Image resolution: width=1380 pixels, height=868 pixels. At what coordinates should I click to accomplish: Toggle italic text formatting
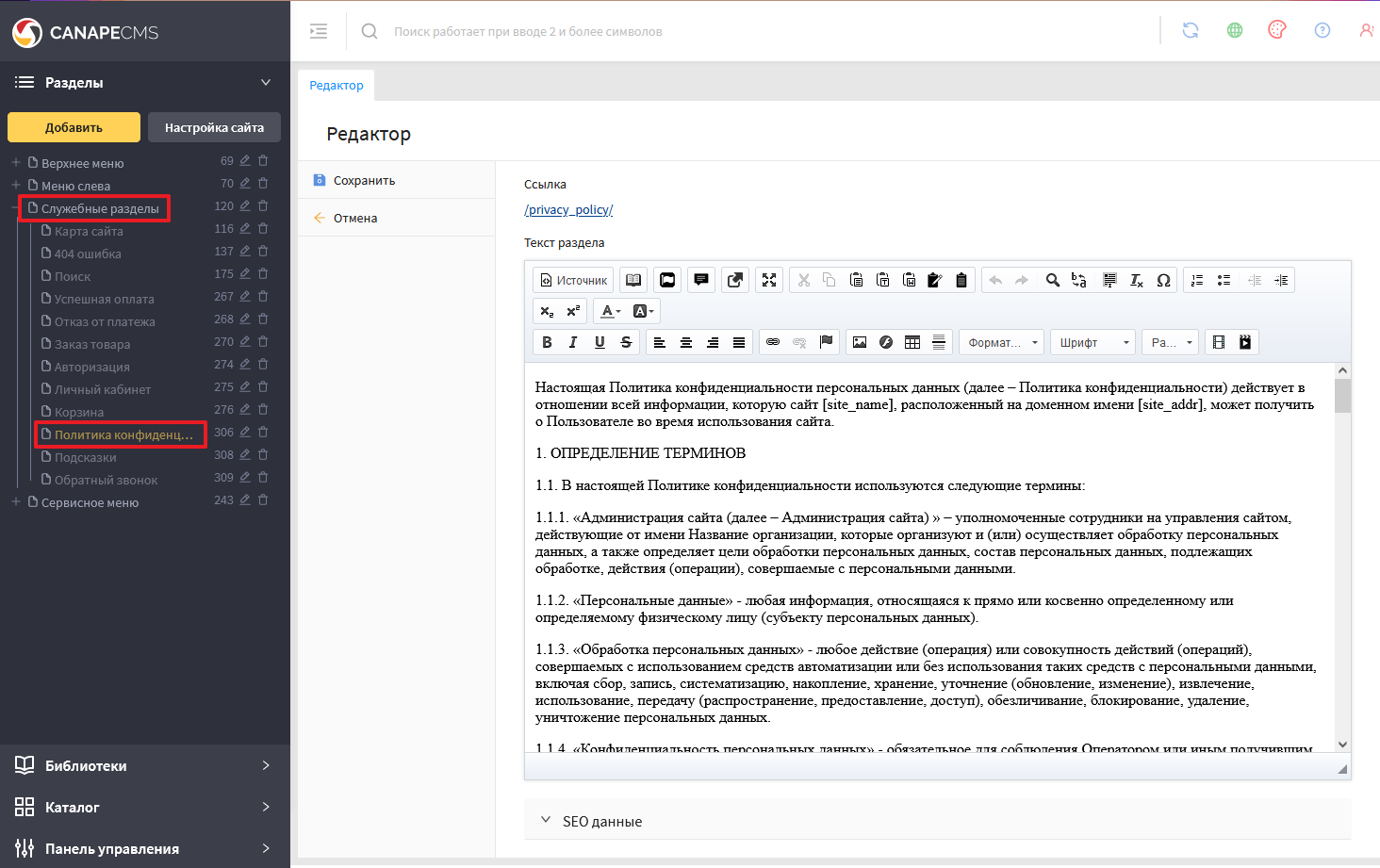(573, 342)
